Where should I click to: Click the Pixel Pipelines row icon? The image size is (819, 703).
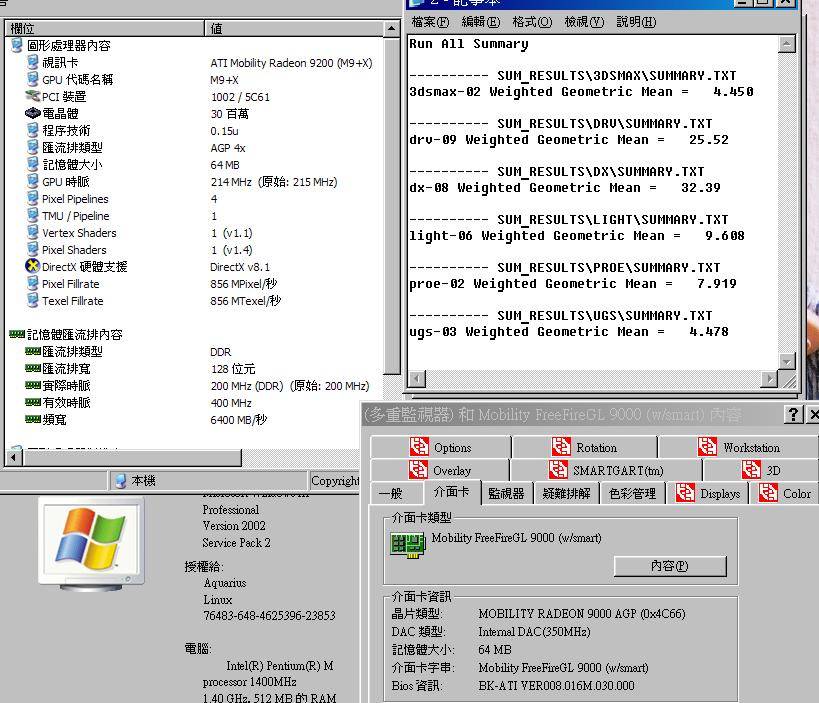pyautogui.click(x=33, y=198)
